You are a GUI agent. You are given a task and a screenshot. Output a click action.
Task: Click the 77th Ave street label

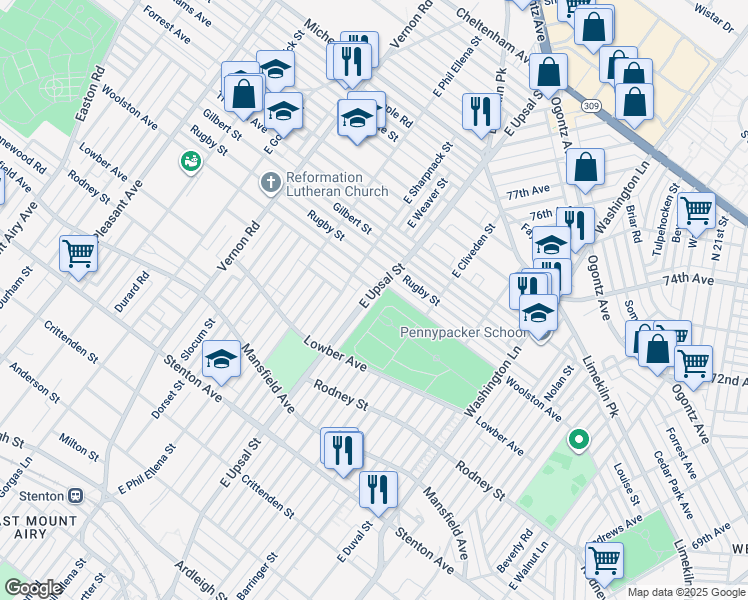coord(528,192)
